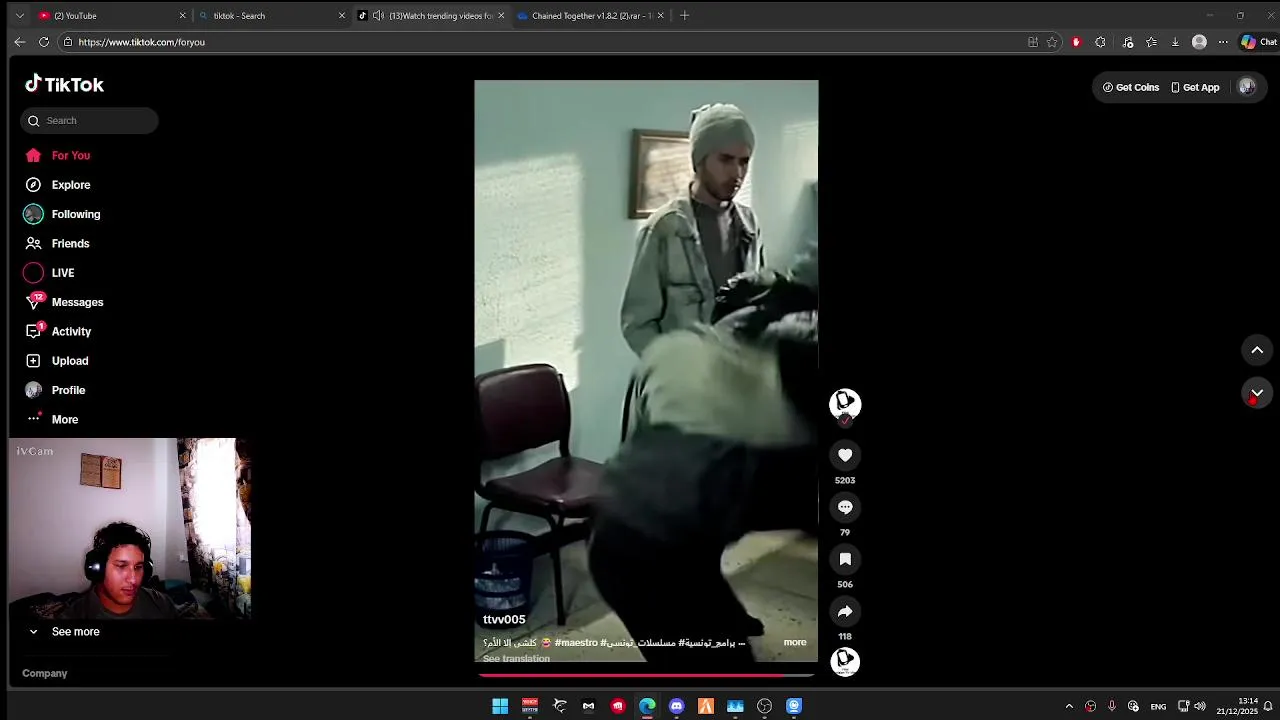Screen dimensions: 1280x720
Task: Open the Windows Start menu
Action: click(x=500, y=706)
